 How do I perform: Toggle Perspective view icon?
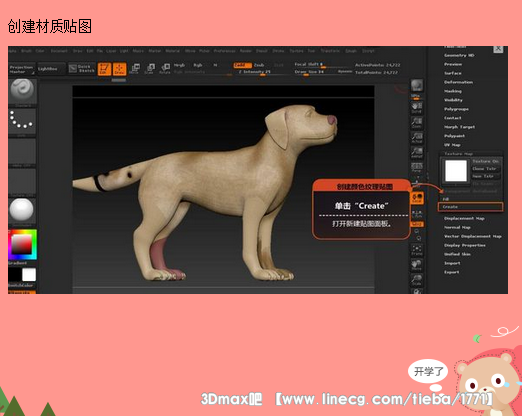[x=417, y=167]
